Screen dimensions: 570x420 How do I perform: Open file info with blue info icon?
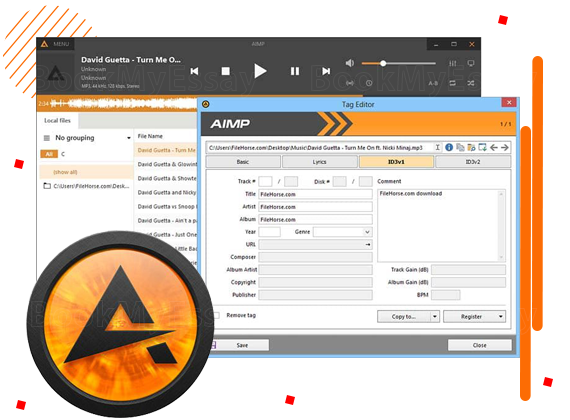pyautogui.click(x=449, y=147)
